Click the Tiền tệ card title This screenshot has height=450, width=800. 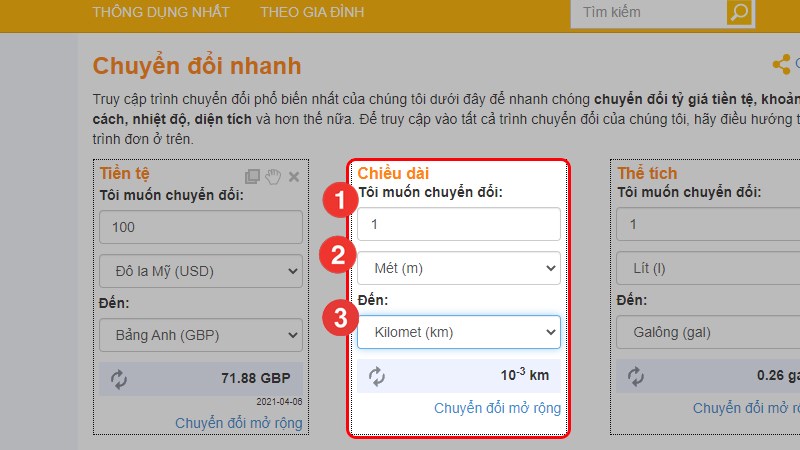[x=124, y=173]
